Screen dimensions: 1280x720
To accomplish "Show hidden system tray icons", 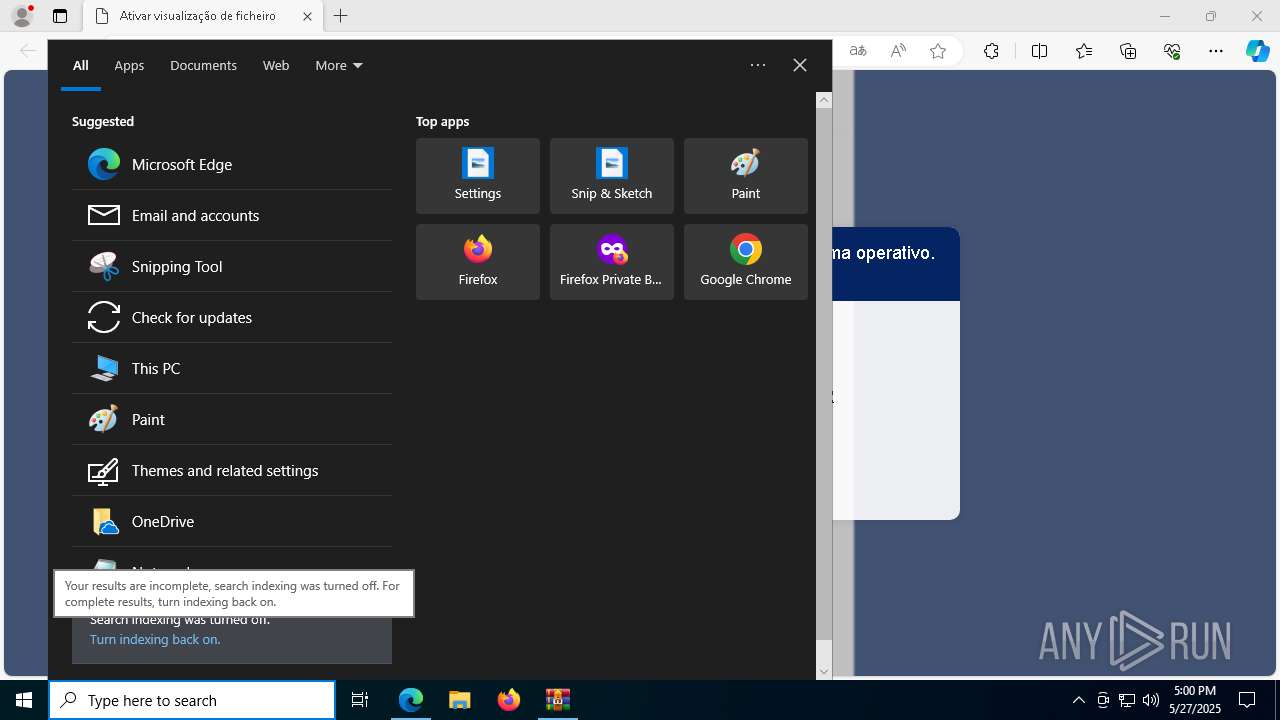I will coord(1078,700).
